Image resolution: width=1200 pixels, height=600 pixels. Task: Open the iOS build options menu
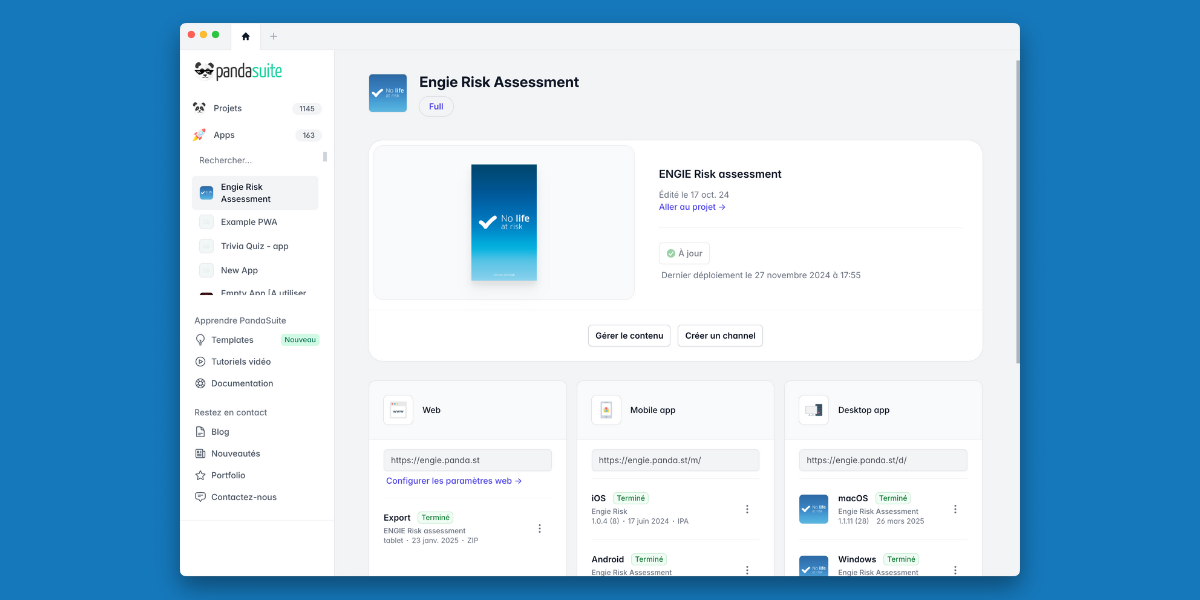[x=747, y=508]
